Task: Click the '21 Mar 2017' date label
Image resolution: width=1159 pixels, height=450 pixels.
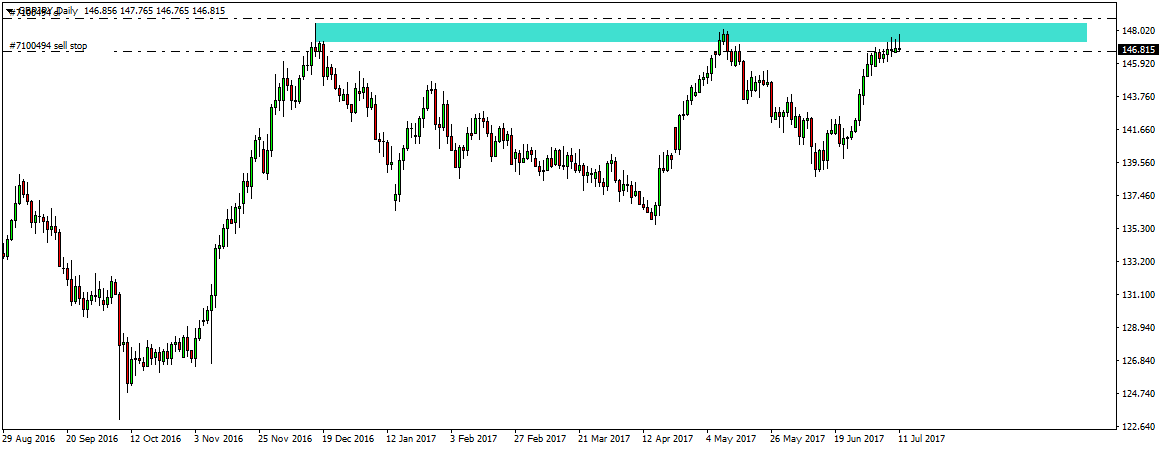Action: pos(607,437)
